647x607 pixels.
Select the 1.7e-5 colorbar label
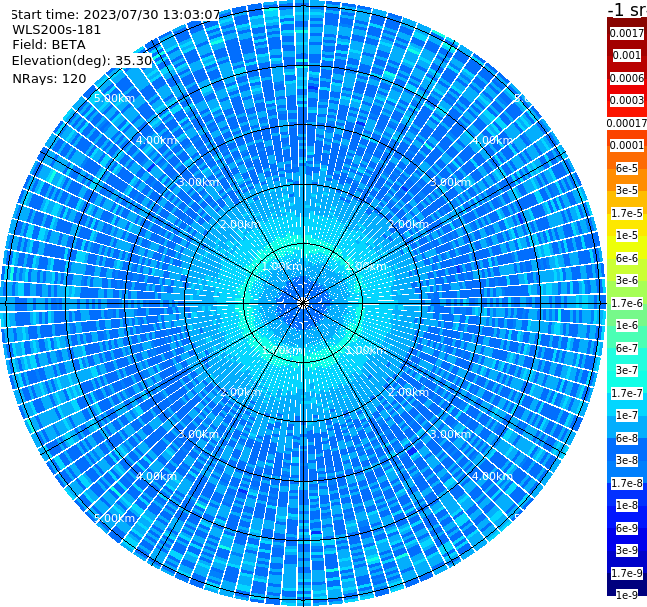627,213
